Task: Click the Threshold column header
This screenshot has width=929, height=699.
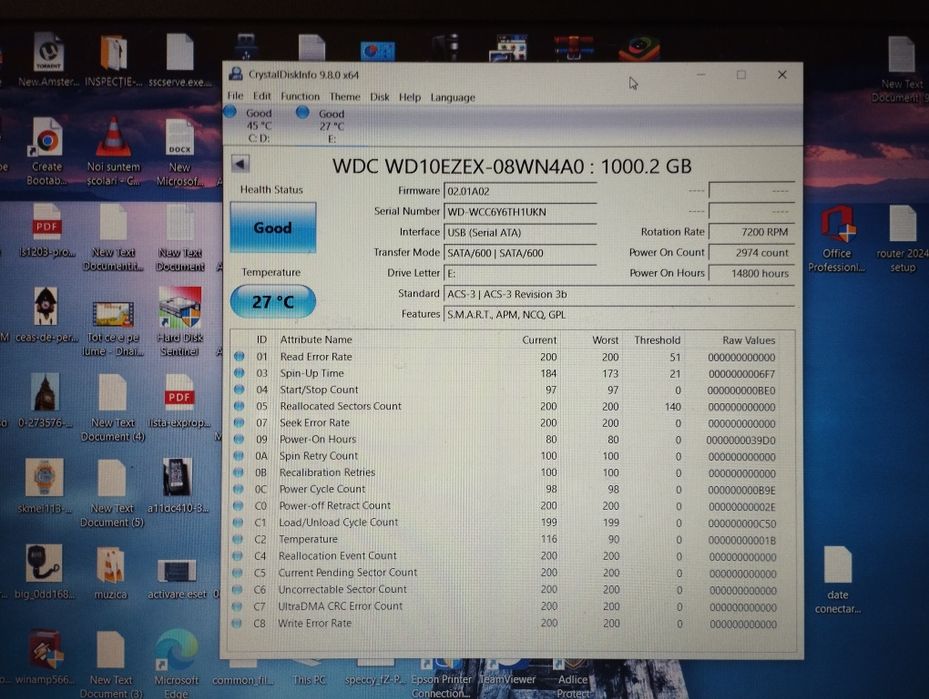Action: pyautogui.click(x=657, y=340)
